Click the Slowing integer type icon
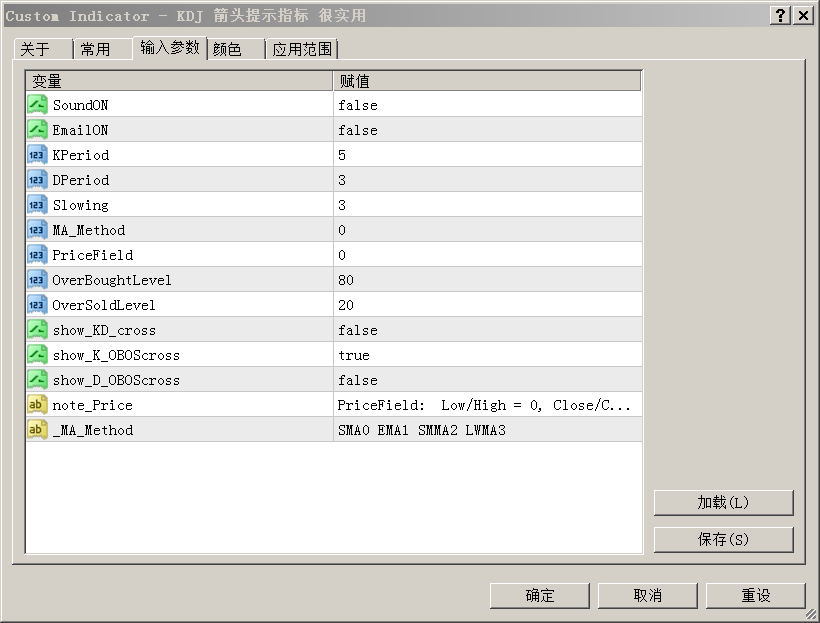Viewport: 820px width, 623px height. click(37, 205)
